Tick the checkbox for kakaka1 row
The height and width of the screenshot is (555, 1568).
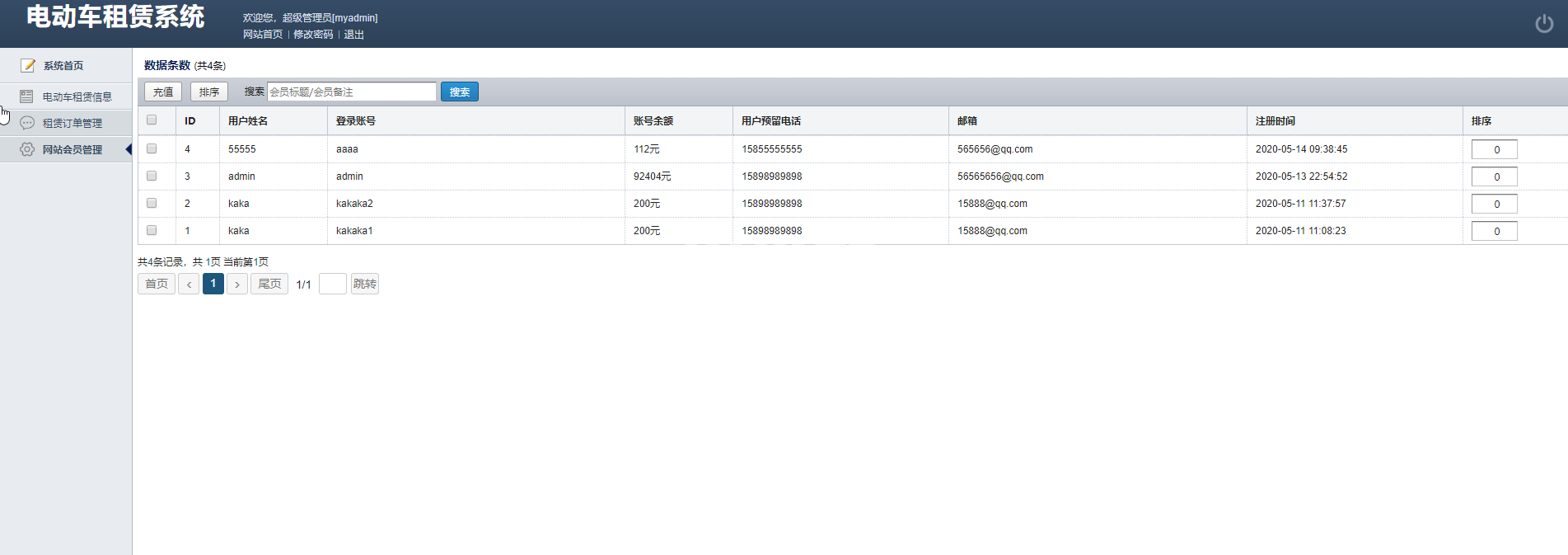click(x=152, y=231)
